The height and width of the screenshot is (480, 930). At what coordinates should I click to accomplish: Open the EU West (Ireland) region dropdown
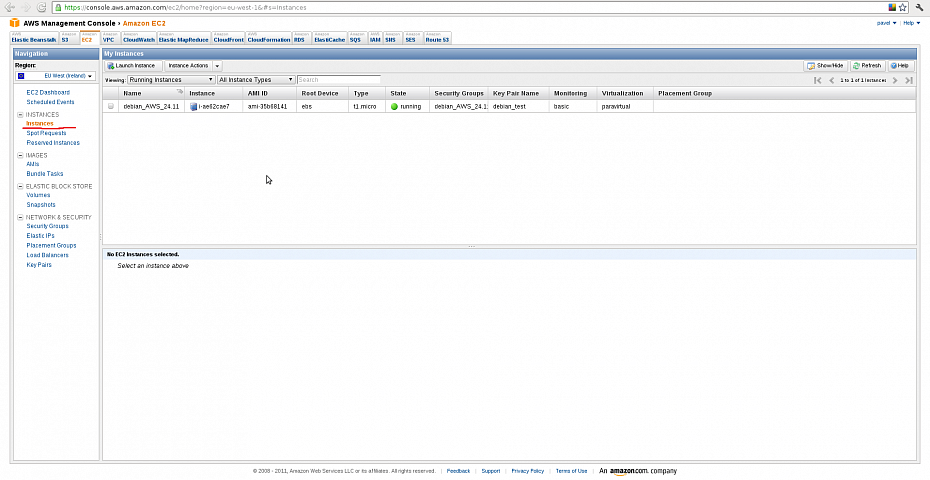point(55,76)
